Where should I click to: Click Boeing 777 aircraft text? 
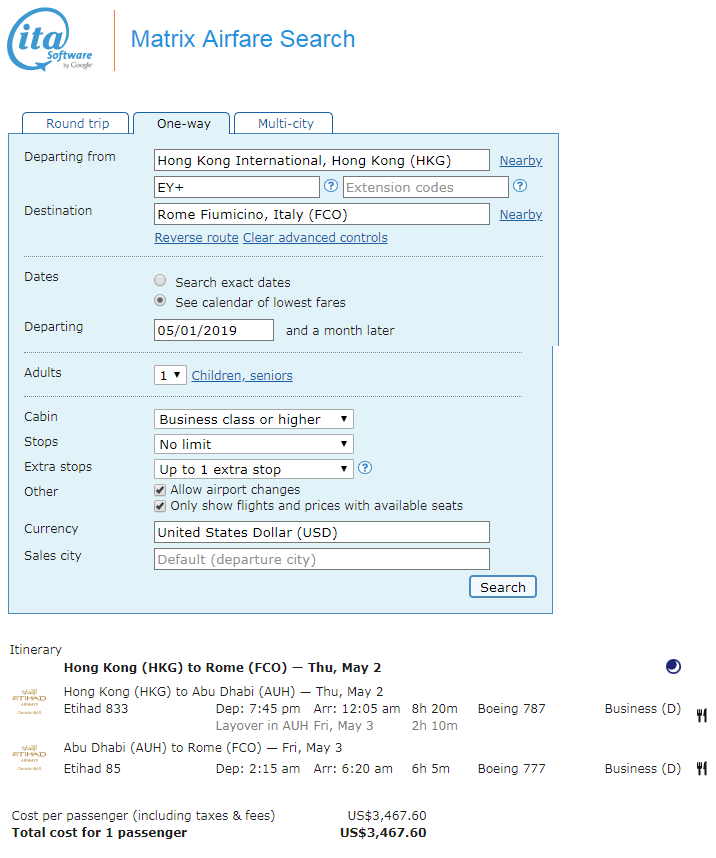point(511,768)
